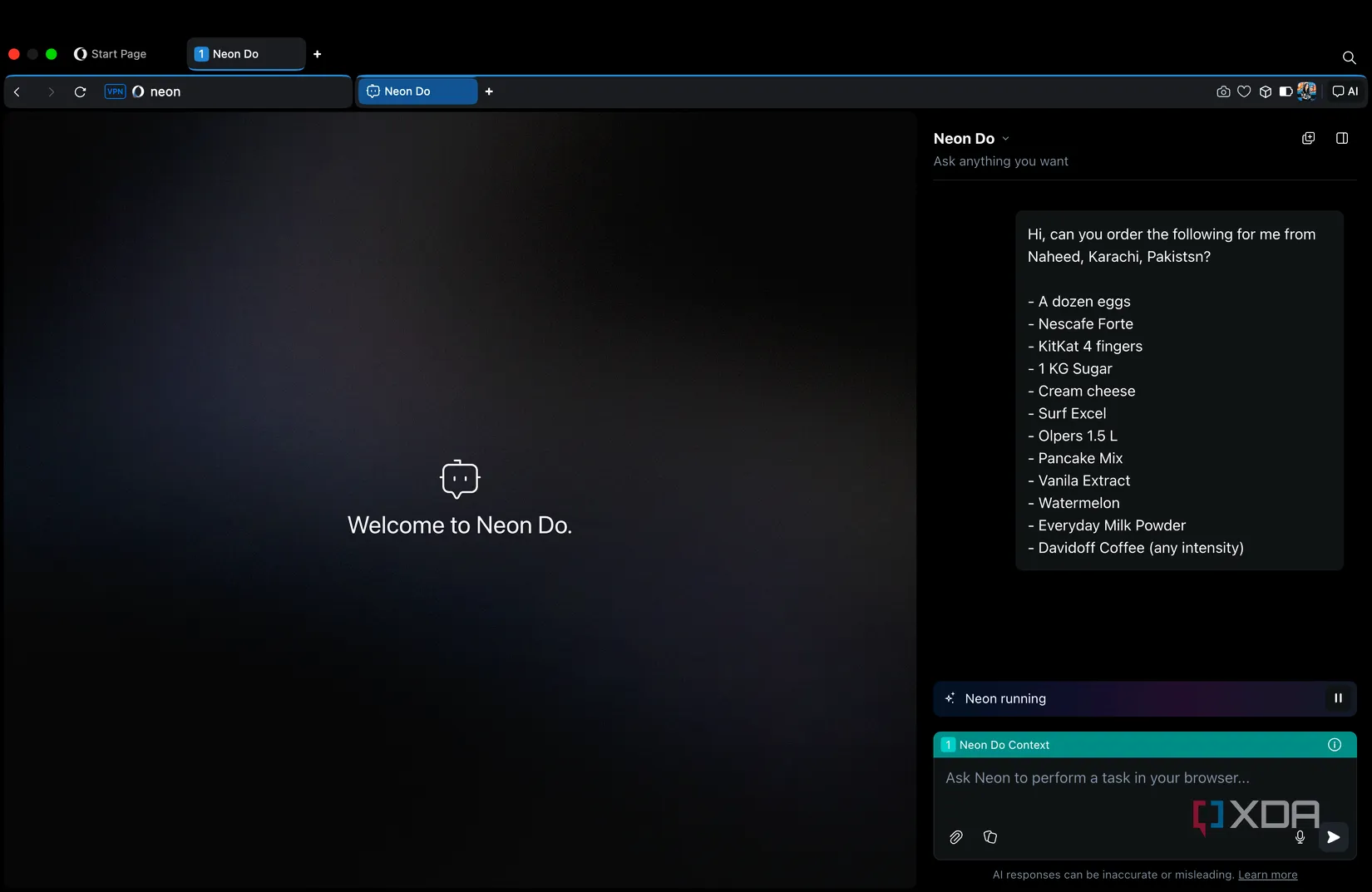This screenshot has width=1372, height=892.
Task: Expand the Neon Do title dropdown
Action: (x=1005, y=139)
